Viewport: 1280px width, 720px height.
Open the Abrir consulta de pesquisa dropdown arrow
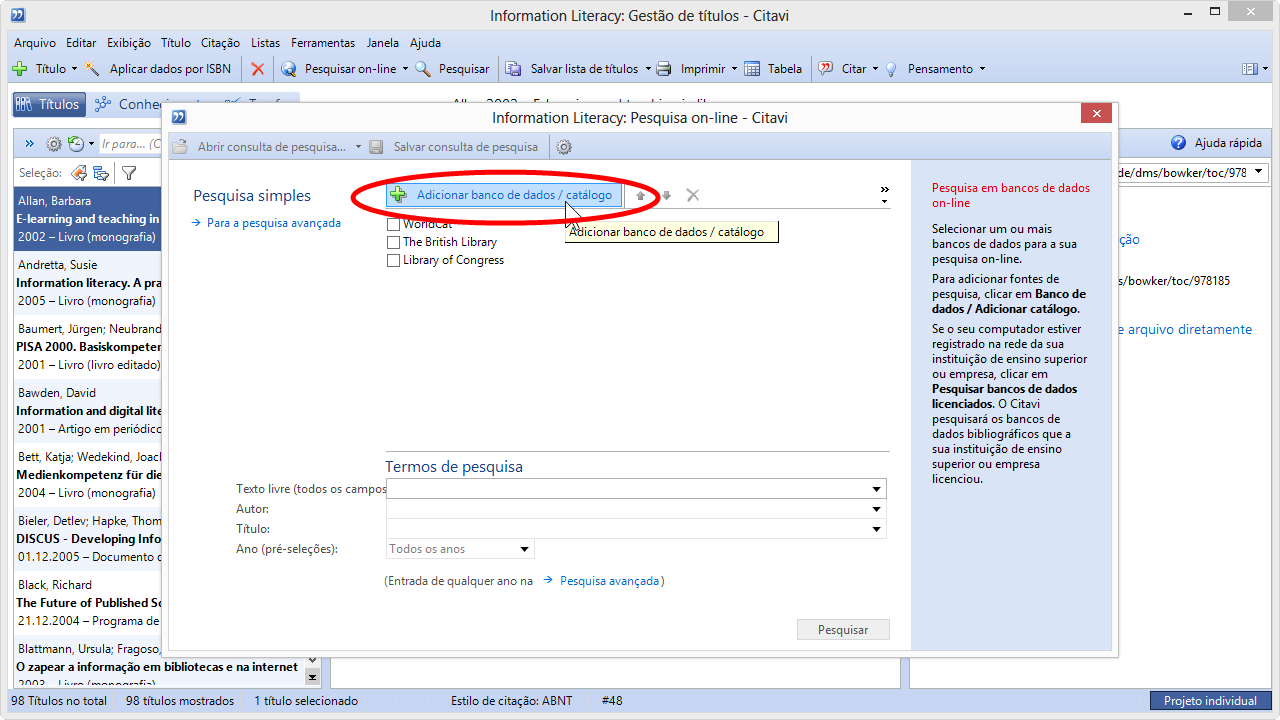[358, 147]
